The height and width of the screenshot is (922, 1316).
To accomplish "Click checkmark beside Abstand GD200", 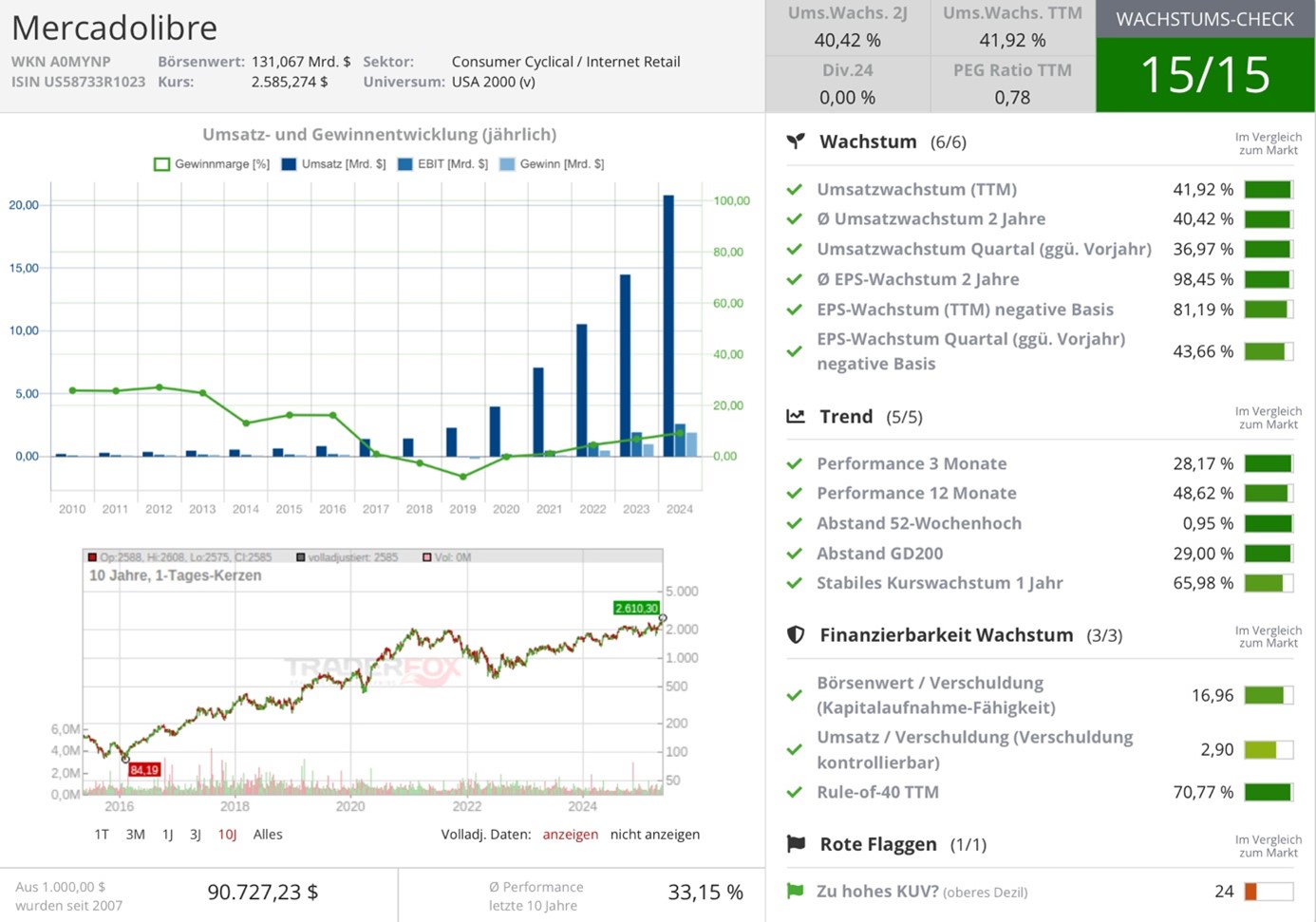I will [x=795, y=553].
